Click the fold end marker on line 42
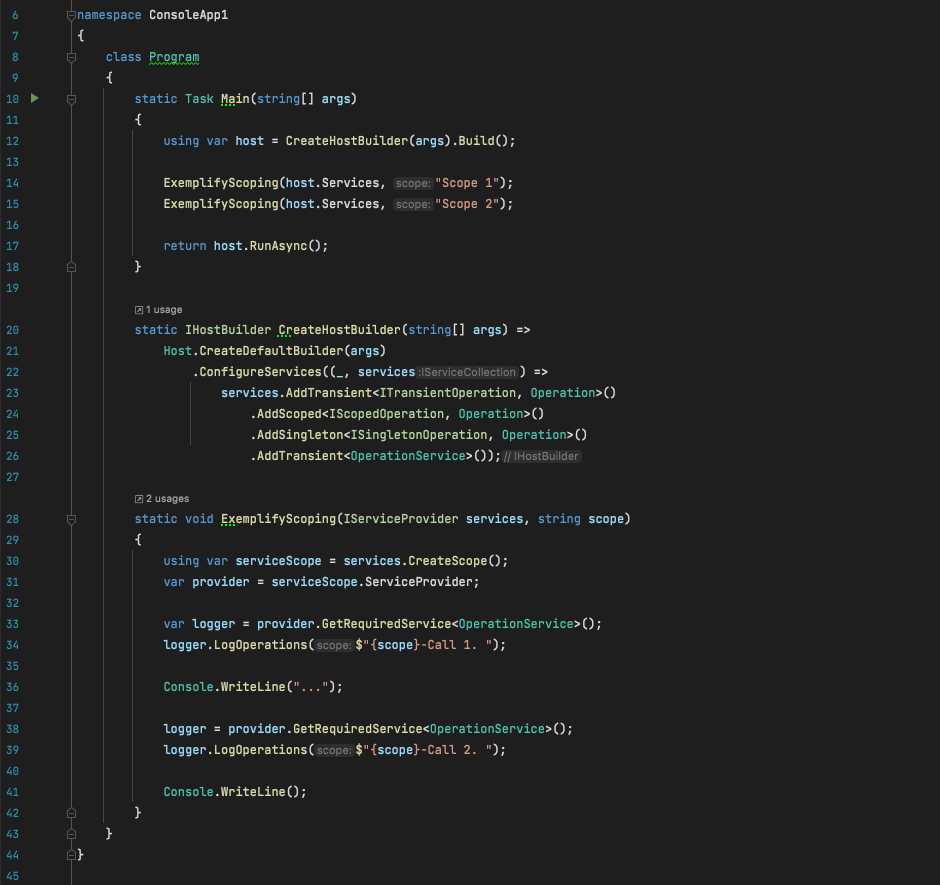This screenshot has height=885, width=940. coord(71,813)
